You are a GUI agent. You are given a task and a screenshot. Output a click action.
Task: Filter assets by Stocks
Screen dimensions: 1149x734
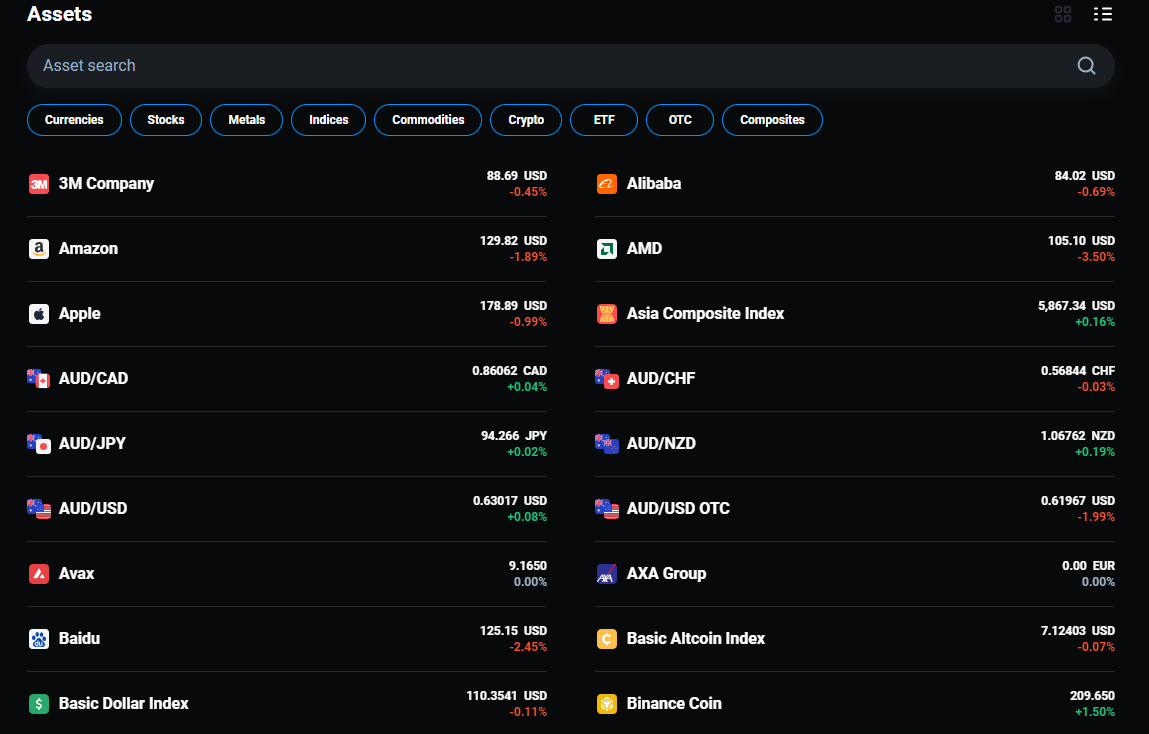tap(166, 120)
